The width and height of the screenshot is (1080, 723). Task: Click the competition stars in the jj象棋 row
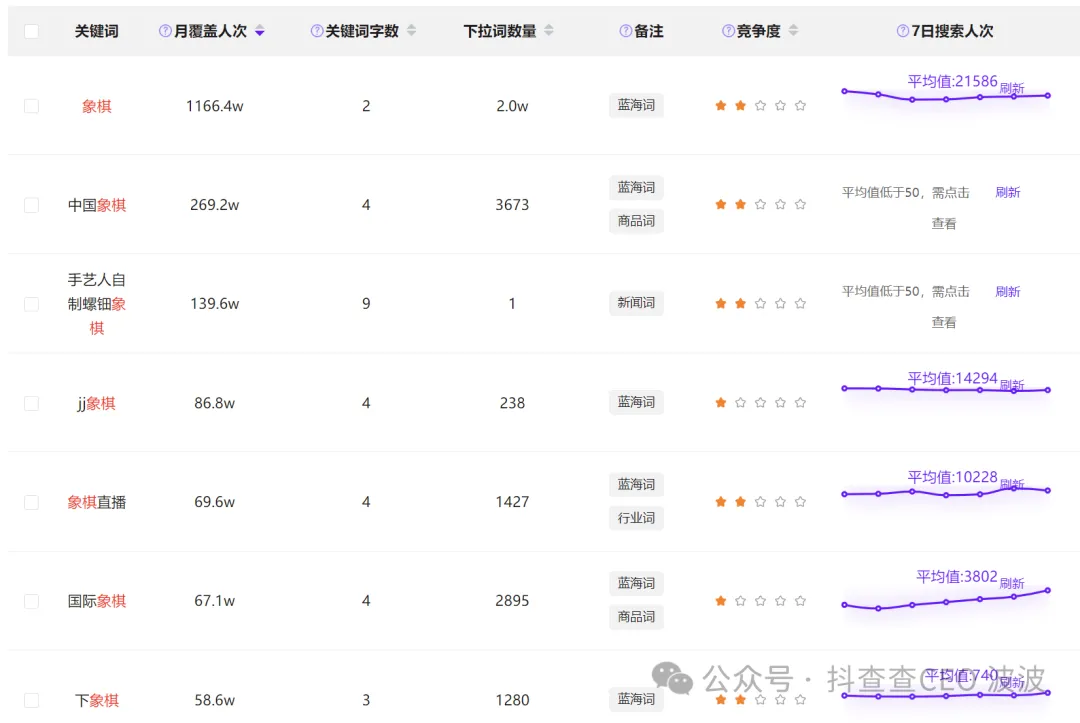760,403
